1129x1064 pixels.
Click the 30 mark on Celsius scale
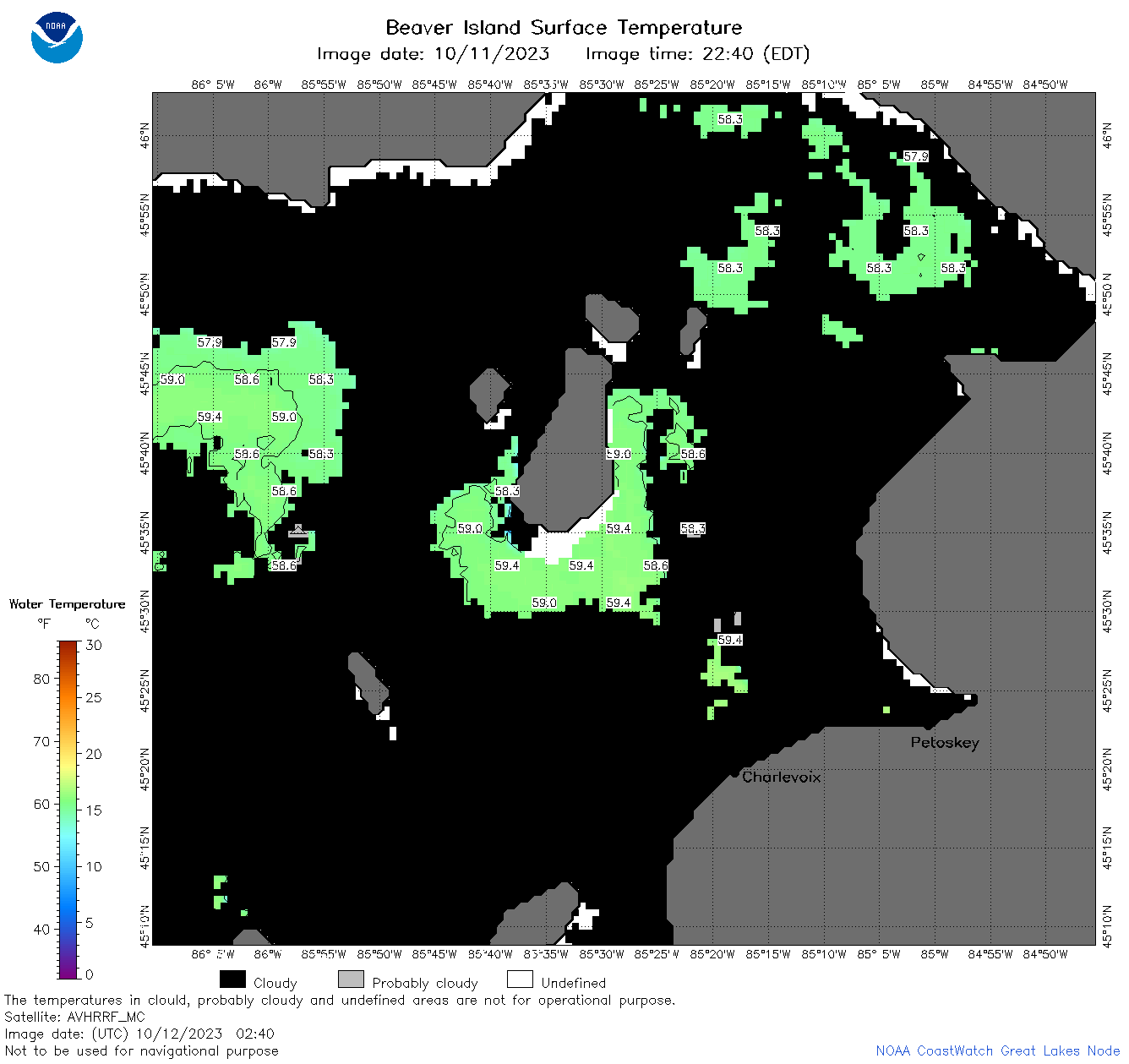tap(94, 645)
